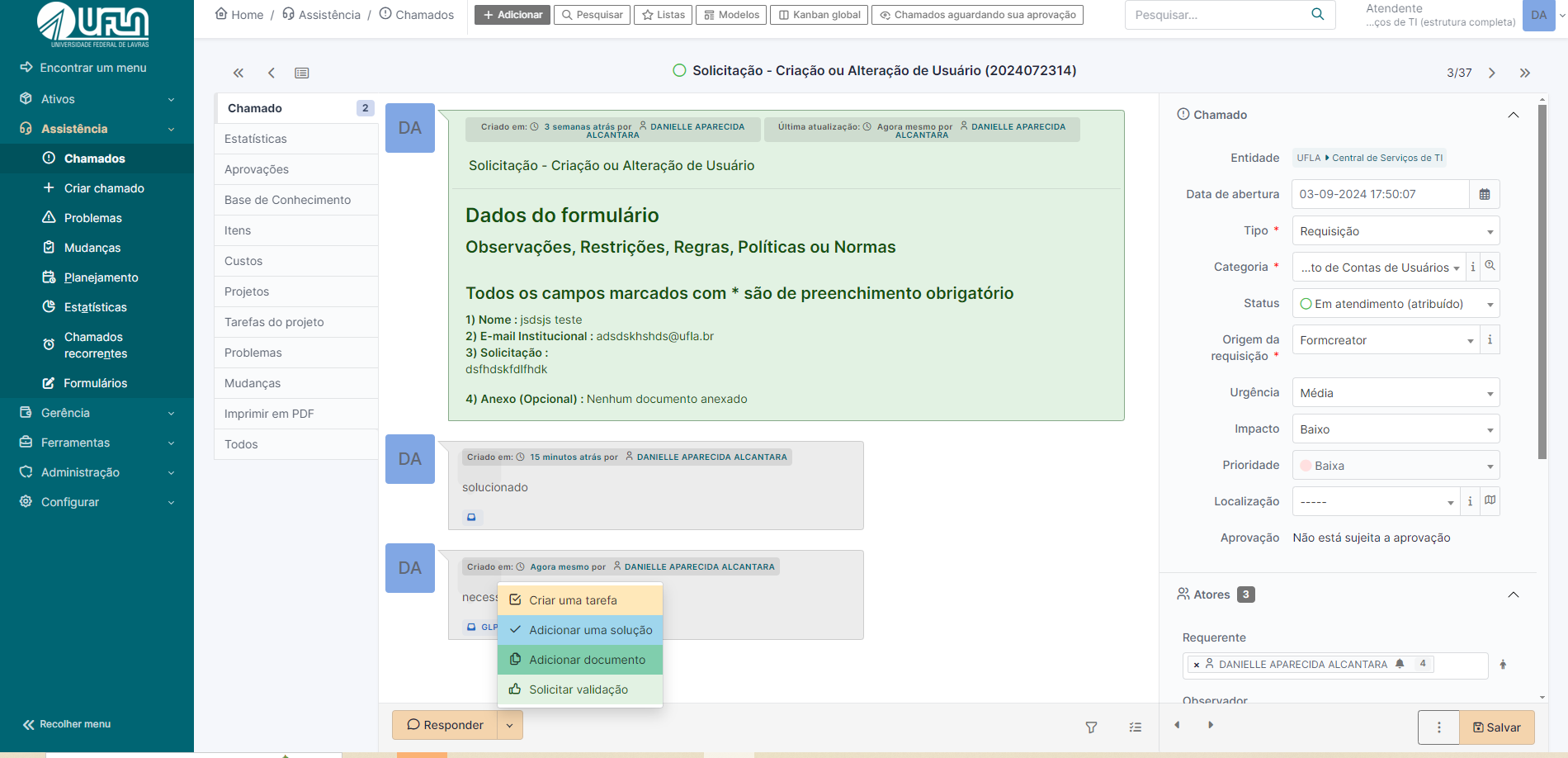The width and height of the screenshot is (1568, 758).
Task: Click Chamados breadcrumb
Action: coord(417,14)
